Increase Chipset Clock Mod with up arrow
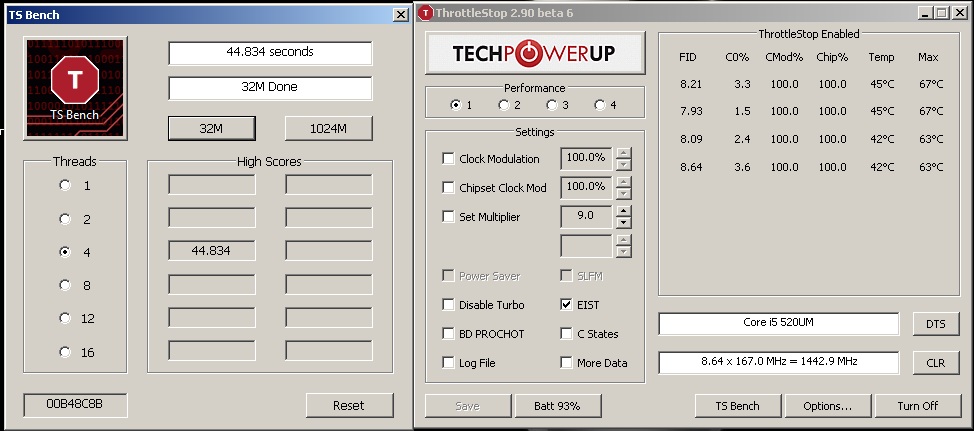The image size is (974, 431). coord(624,182)
